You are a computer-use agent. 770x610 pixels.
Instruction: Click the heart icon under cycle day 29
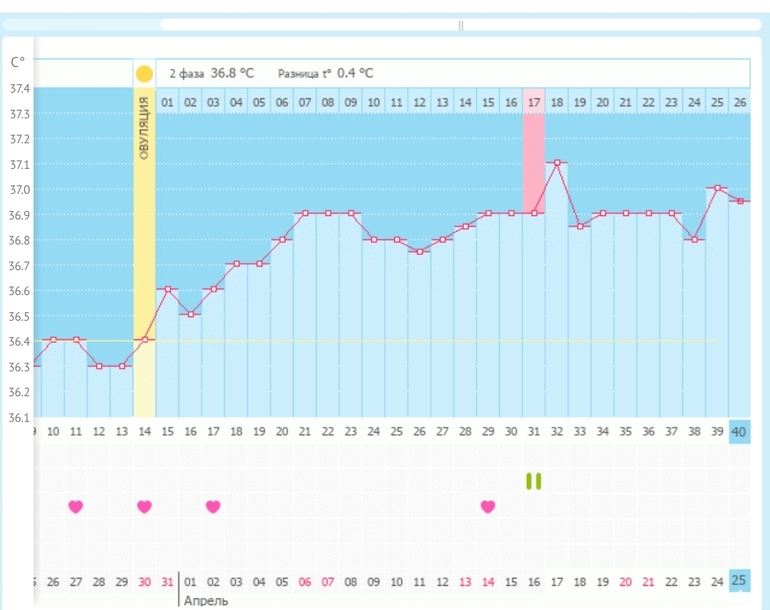pos(488,506)
